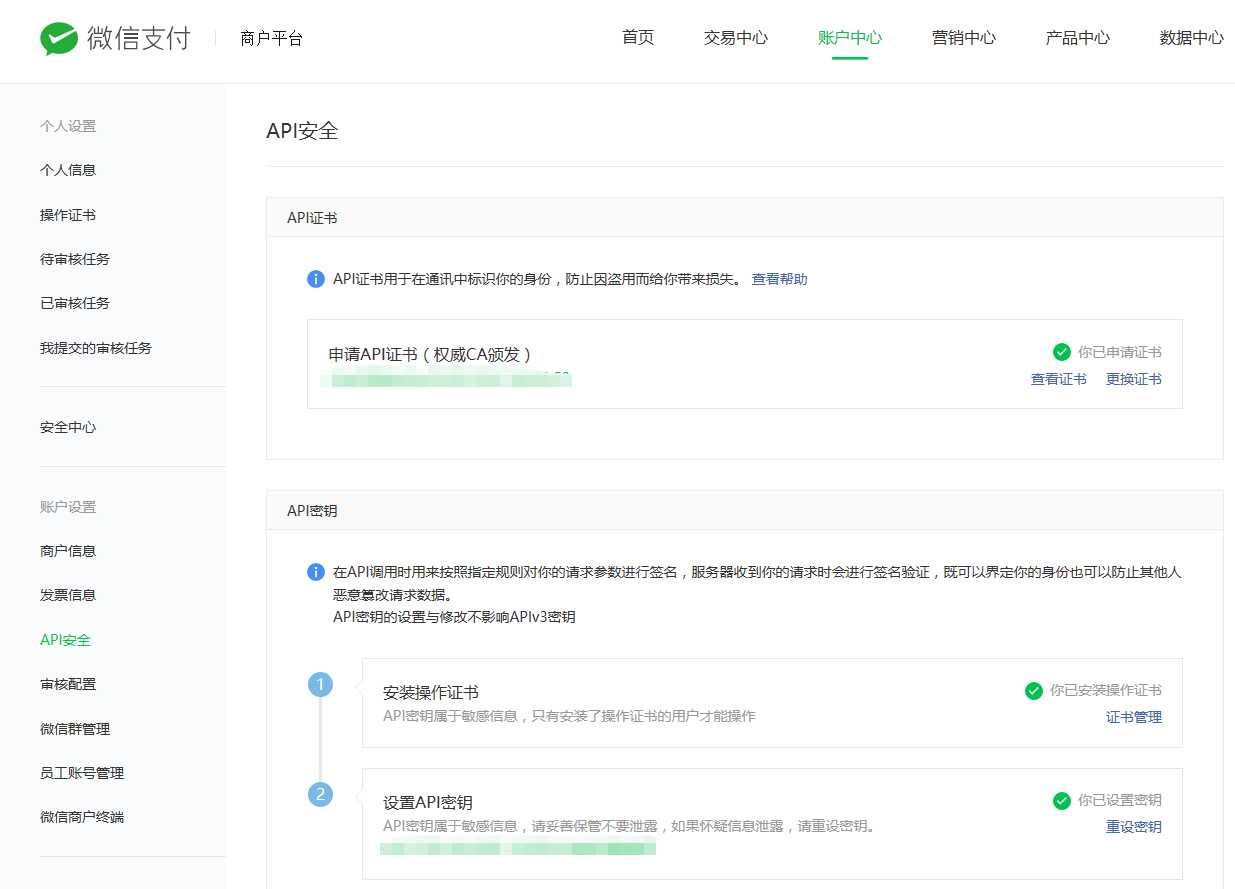
Task: Select 操作证书 in the sidebar
Action: [68, 215]
